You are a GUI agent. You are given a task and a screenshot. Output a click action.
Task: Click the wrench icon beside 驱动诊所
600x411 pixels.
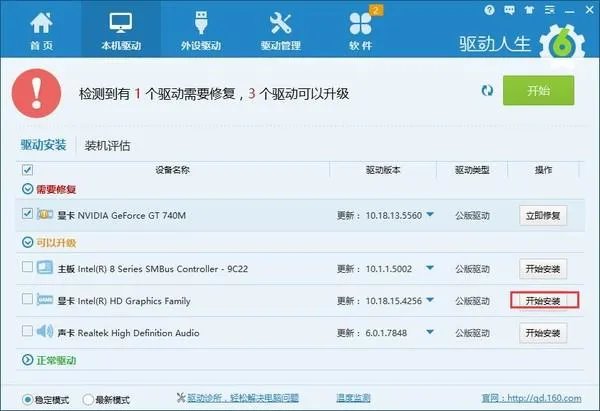(x=181, y=398)
